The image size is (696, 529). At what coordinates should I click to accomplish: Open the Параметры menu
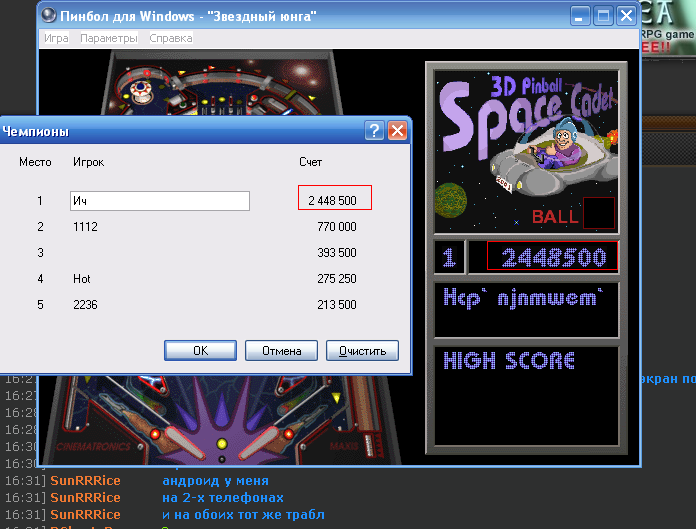(x=109, y=38)
